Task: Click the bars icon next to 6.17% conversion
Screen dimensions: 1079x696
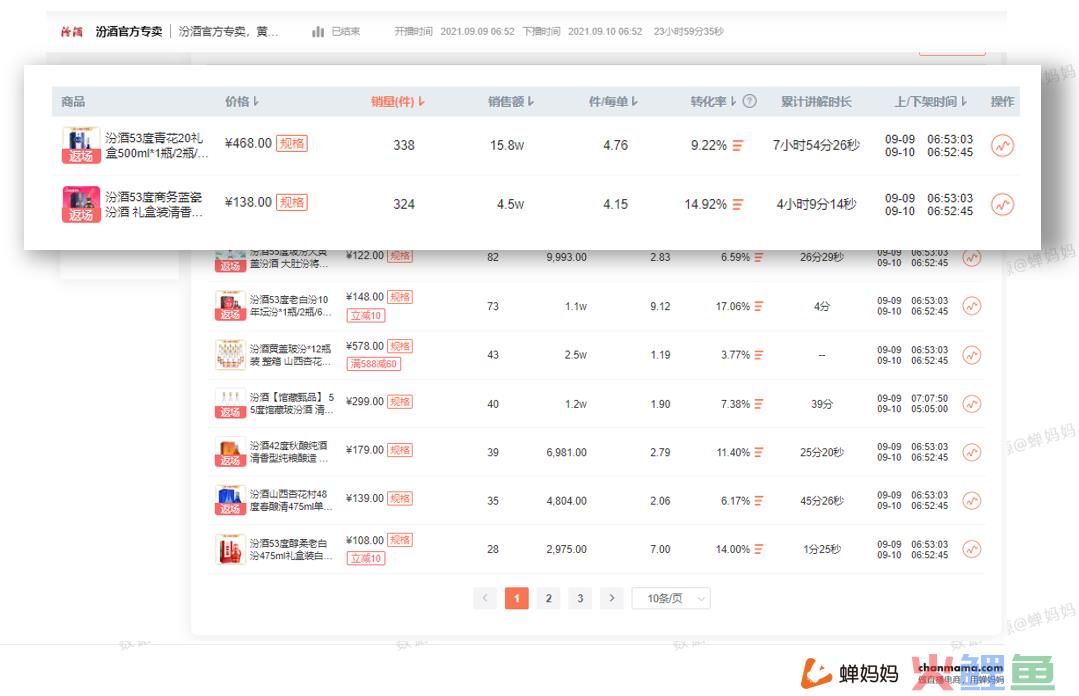Action: click(x=758, y=501)
